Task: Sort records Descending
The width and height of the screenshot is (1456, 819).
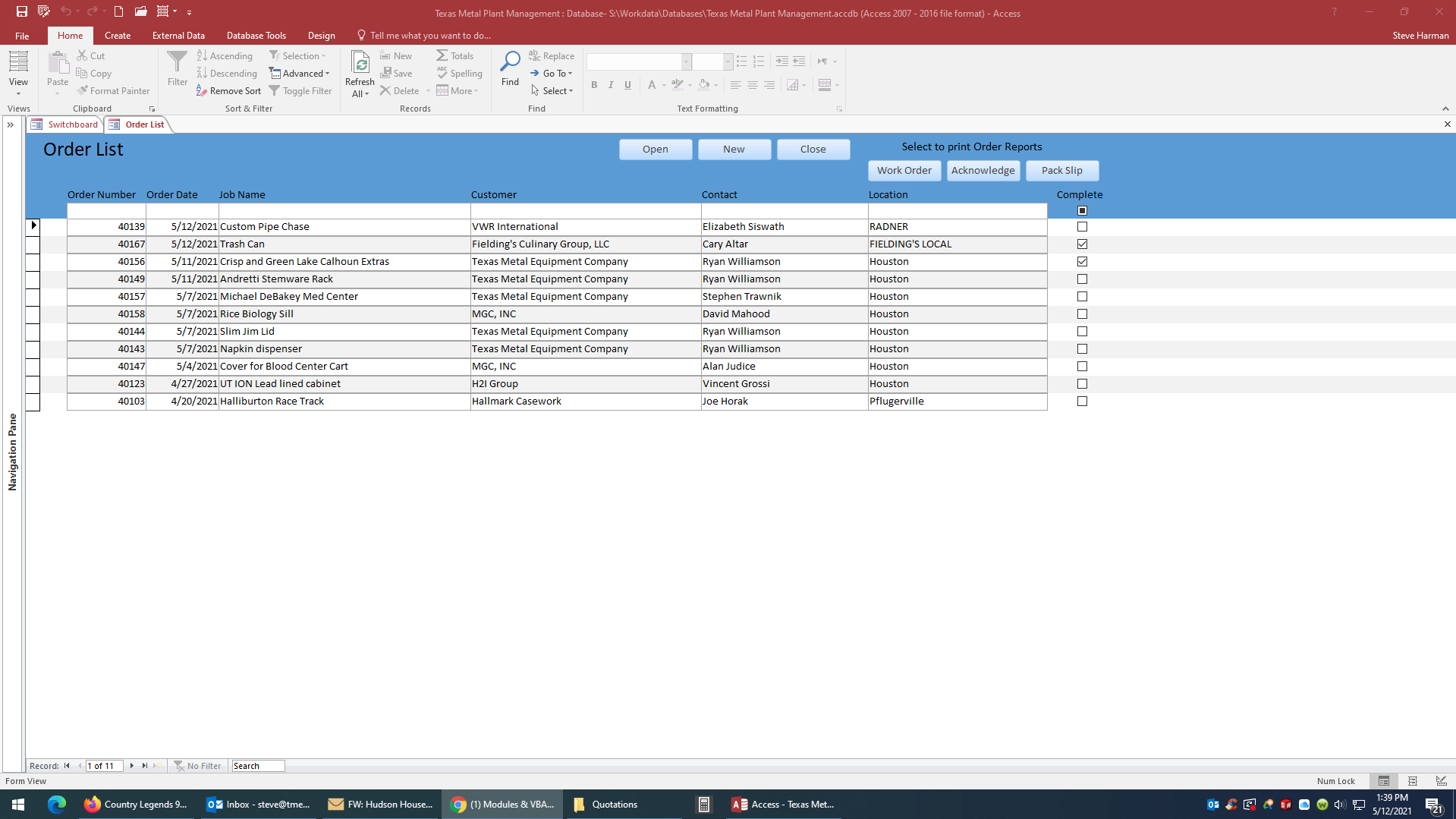Action: point(227,74)
